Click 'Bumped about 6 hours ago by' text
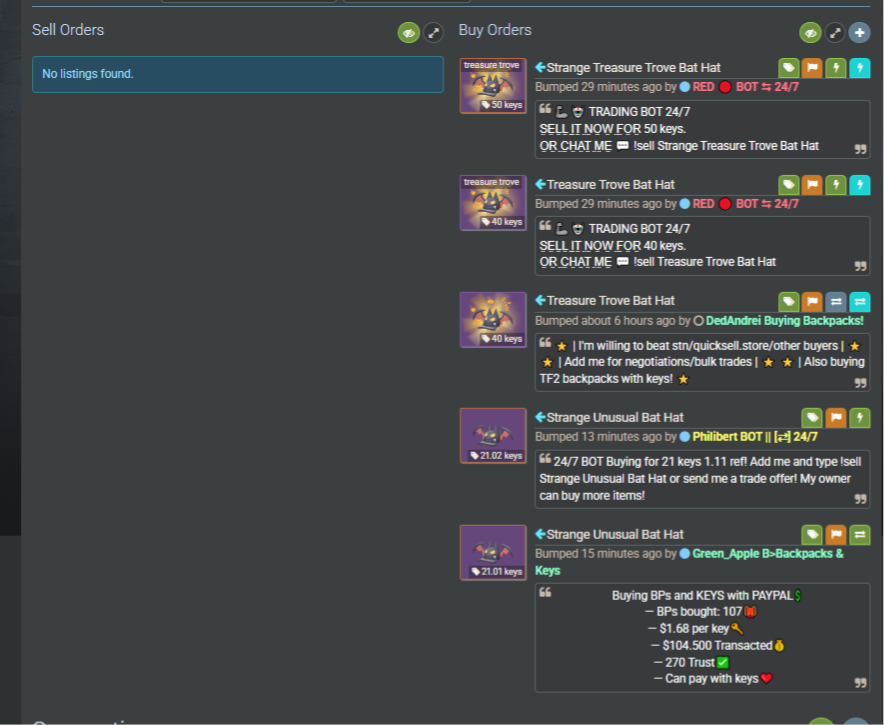 (613, 321)
